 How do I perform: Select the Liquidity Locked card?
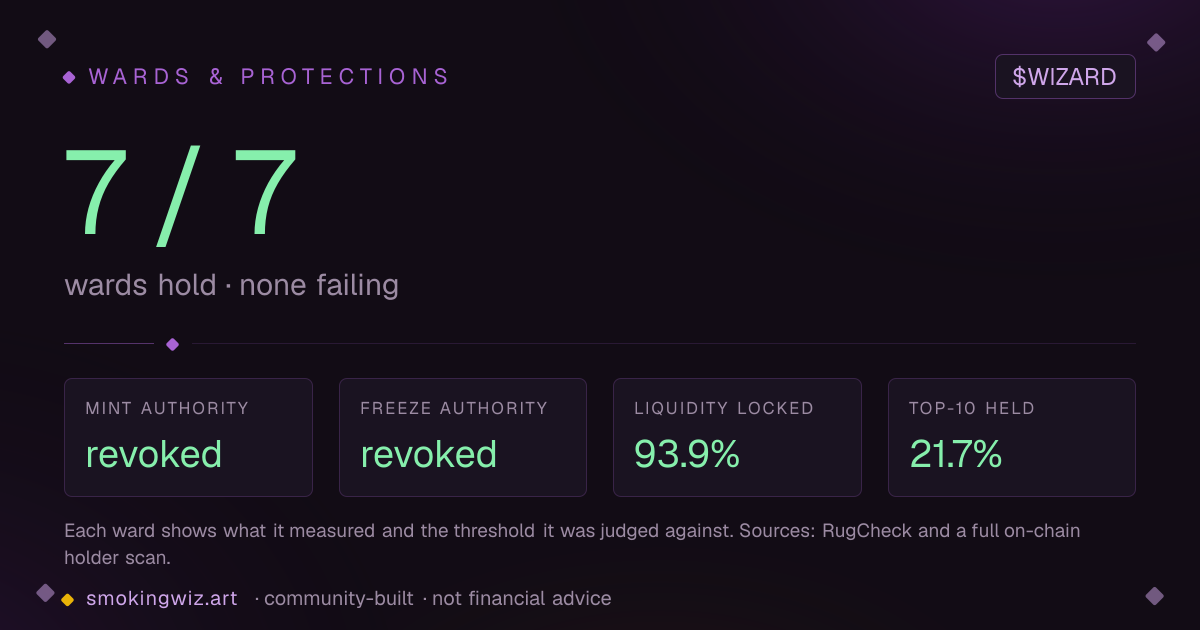(x=737, y=437)
